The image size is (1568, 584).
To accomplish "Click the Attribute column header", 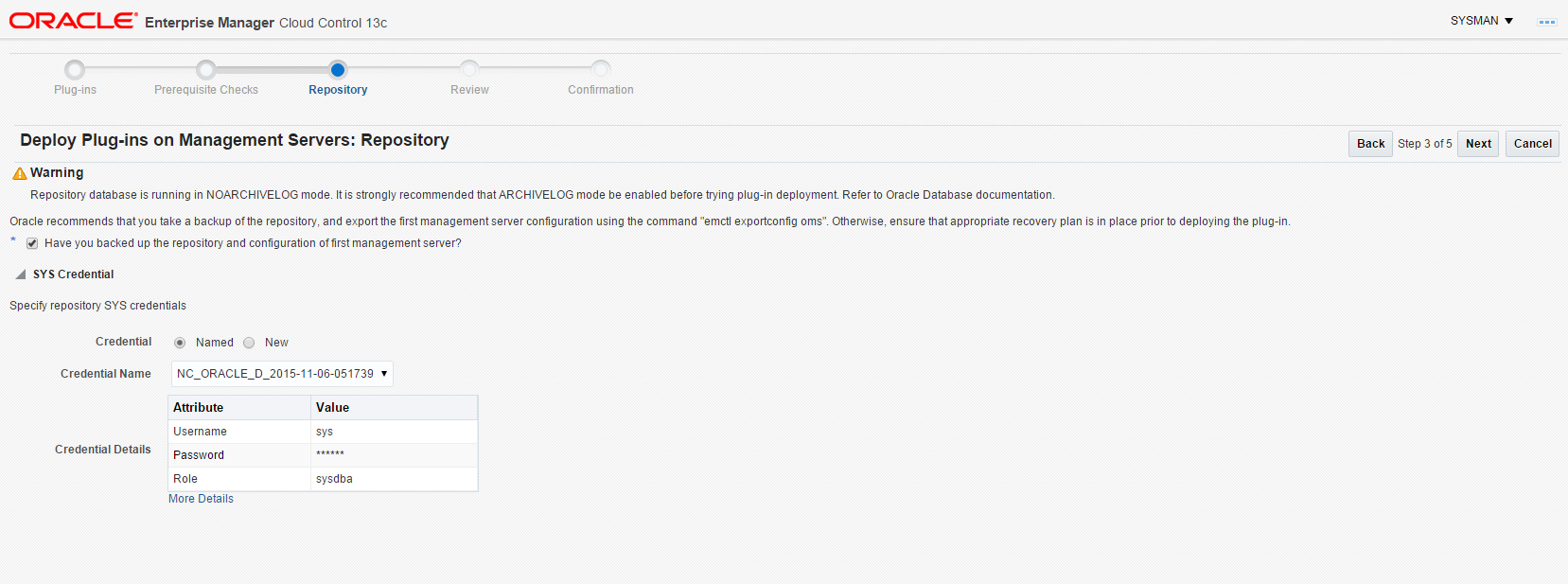I will 239,408.
